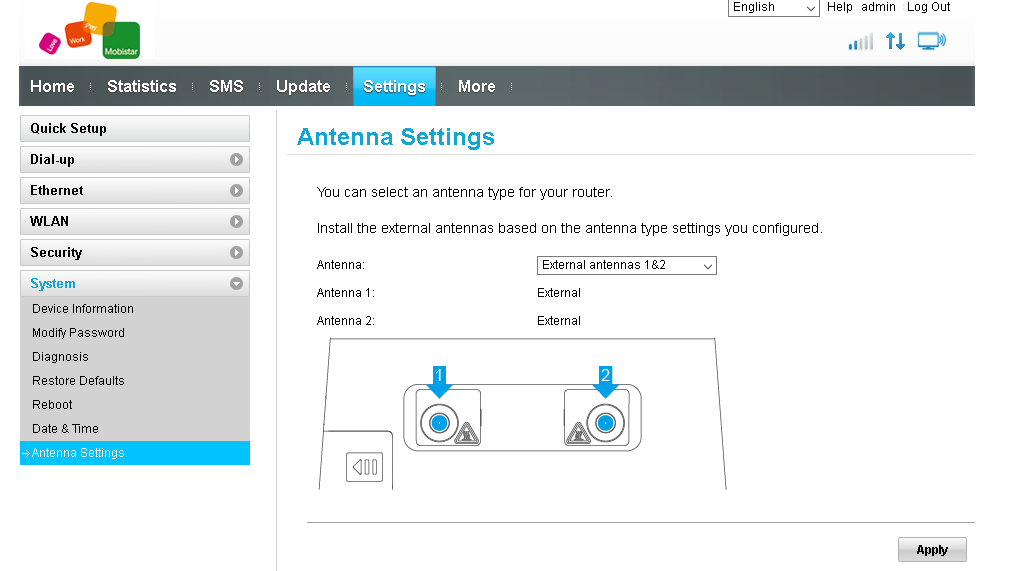
Task: Click the Log Out link
Action: [x=928, y=7]
